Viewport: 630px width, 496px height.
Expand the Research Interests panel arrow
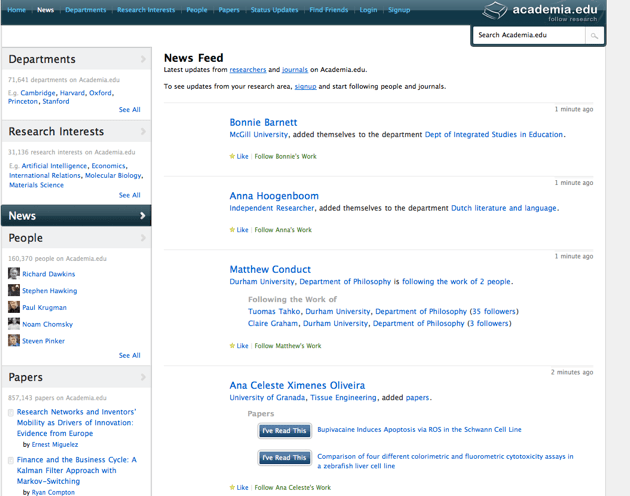click(143, 131)
